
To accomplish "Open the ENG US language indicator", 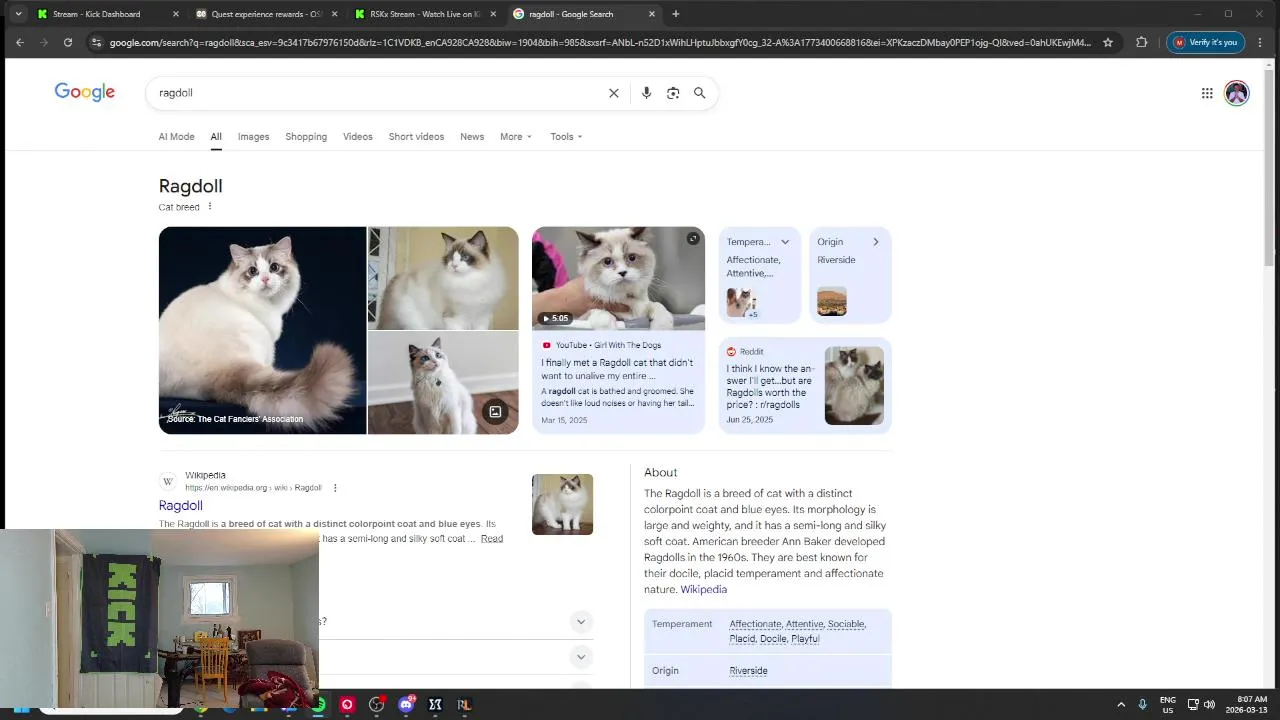I will pos(1167,705).
